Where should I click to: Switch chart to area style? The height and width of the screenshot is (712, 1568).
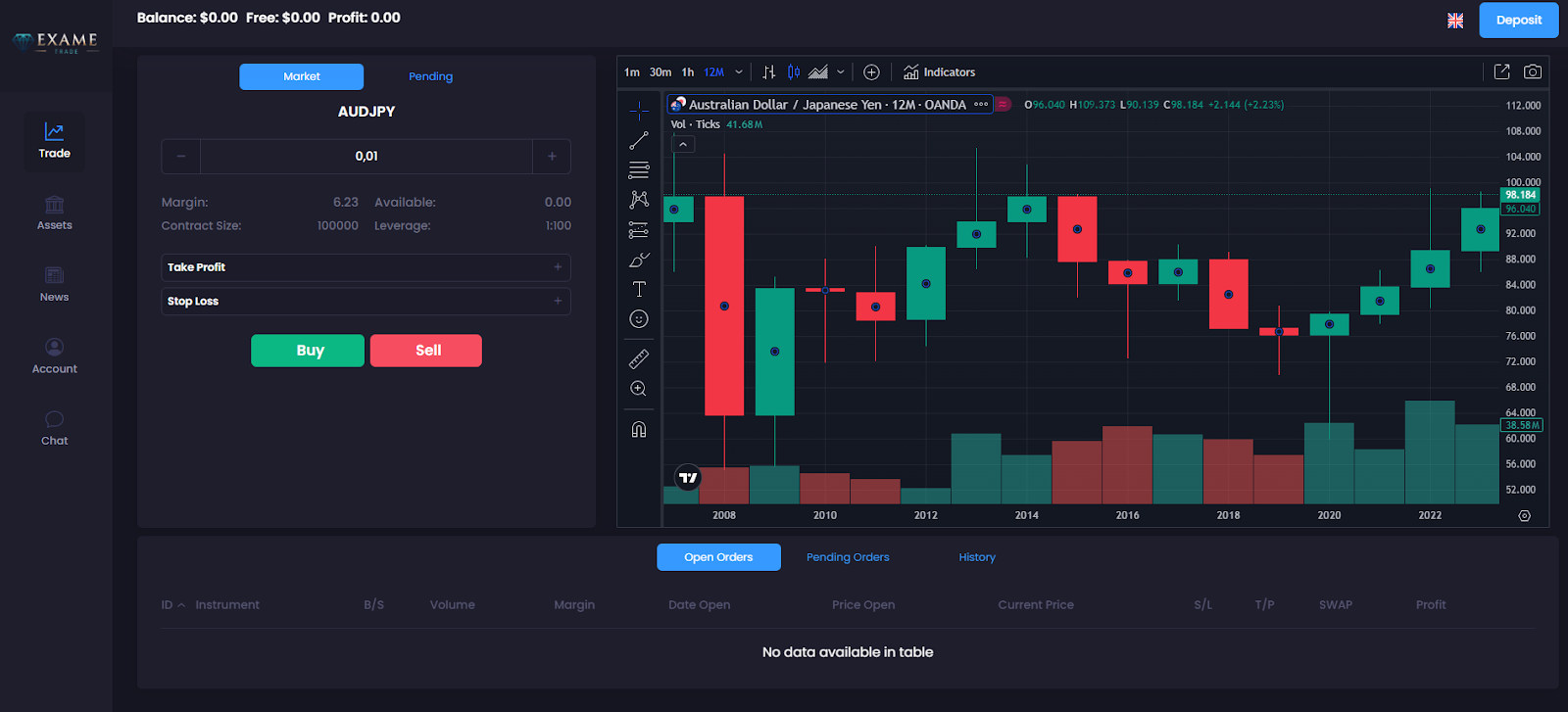(818, 72)
